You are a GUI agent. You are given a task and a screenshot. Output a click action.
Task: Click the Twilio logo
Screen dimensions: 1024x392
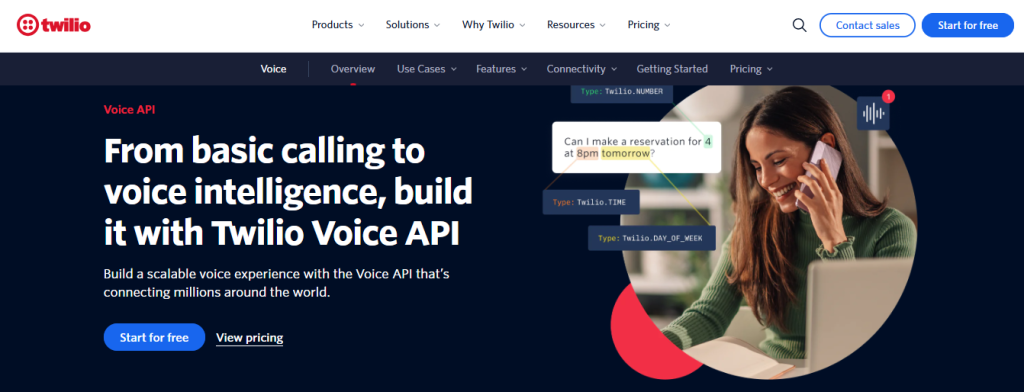54,25
